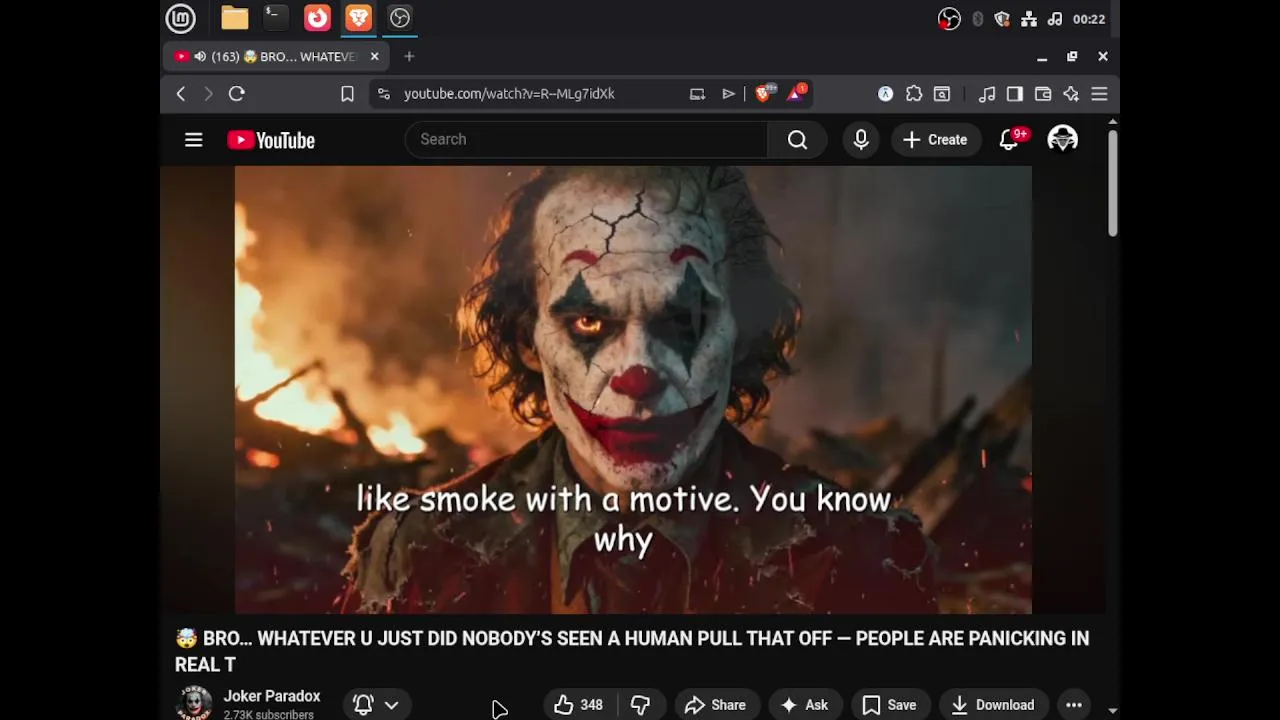Open Leo AI sparkle icon
The height and width of the screenshot is (720, 1280).
tap(1071, 94)
